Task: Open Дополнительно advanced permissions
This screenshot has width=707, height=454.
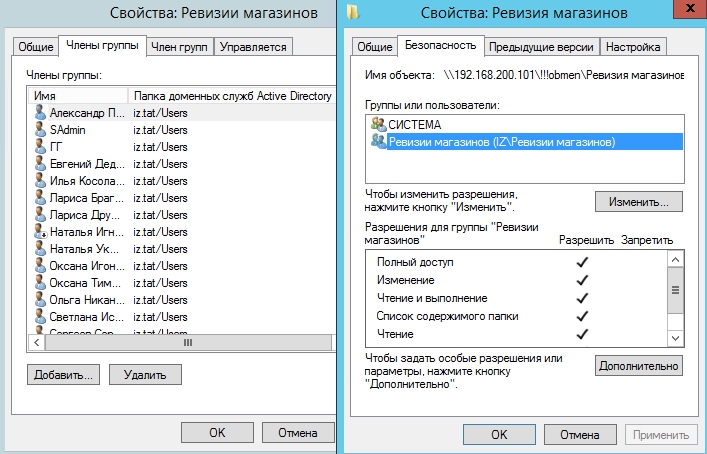Action: pos(638,366)
